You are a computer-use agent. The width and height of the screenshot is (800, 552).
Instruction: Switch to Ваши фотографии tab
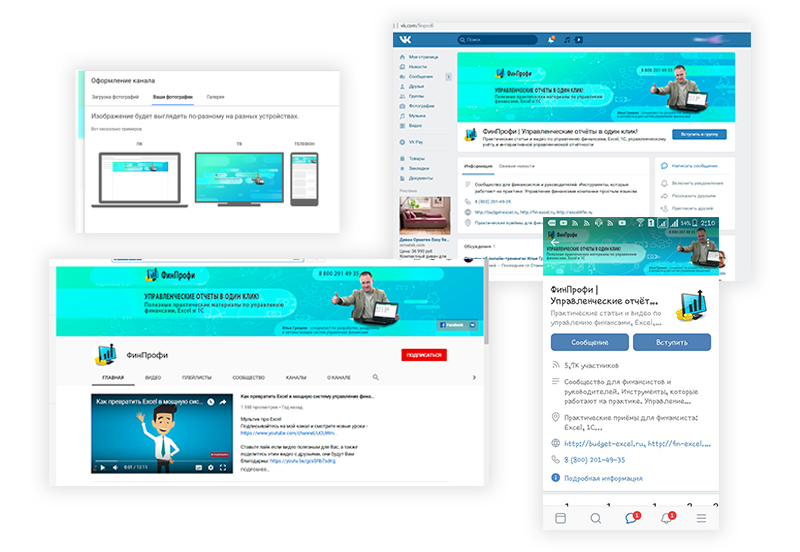pyautogui.click(x=173, y=97)
